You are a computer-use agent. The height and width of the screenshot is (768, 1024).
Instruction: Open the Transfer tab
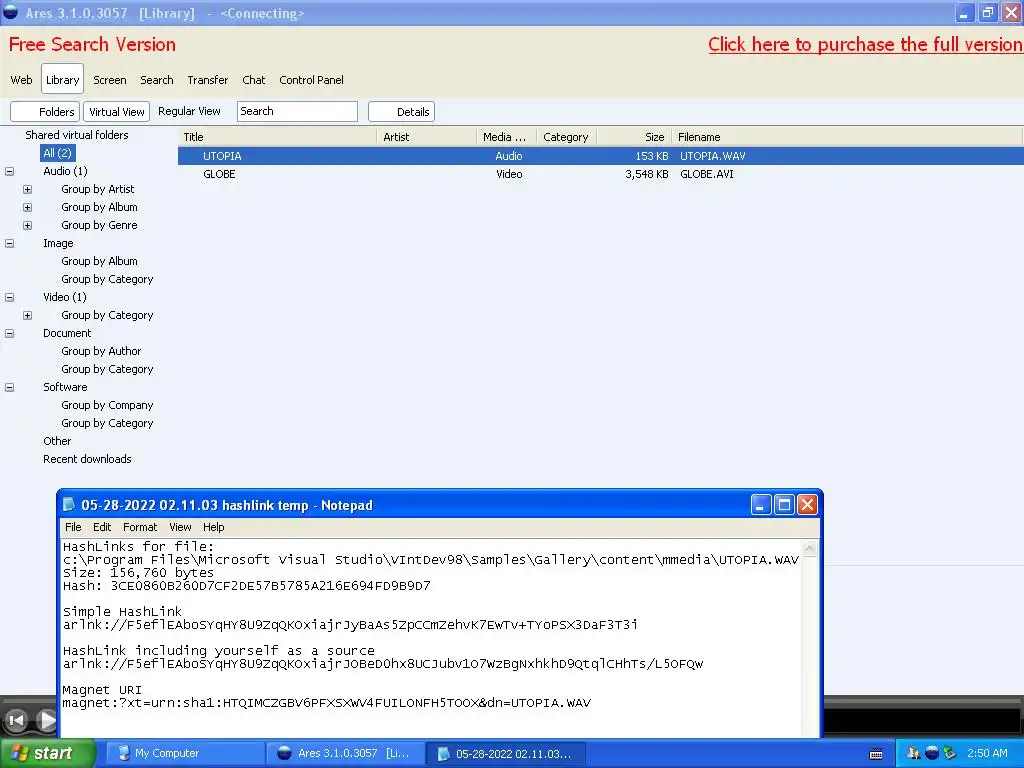pos(208,80)
